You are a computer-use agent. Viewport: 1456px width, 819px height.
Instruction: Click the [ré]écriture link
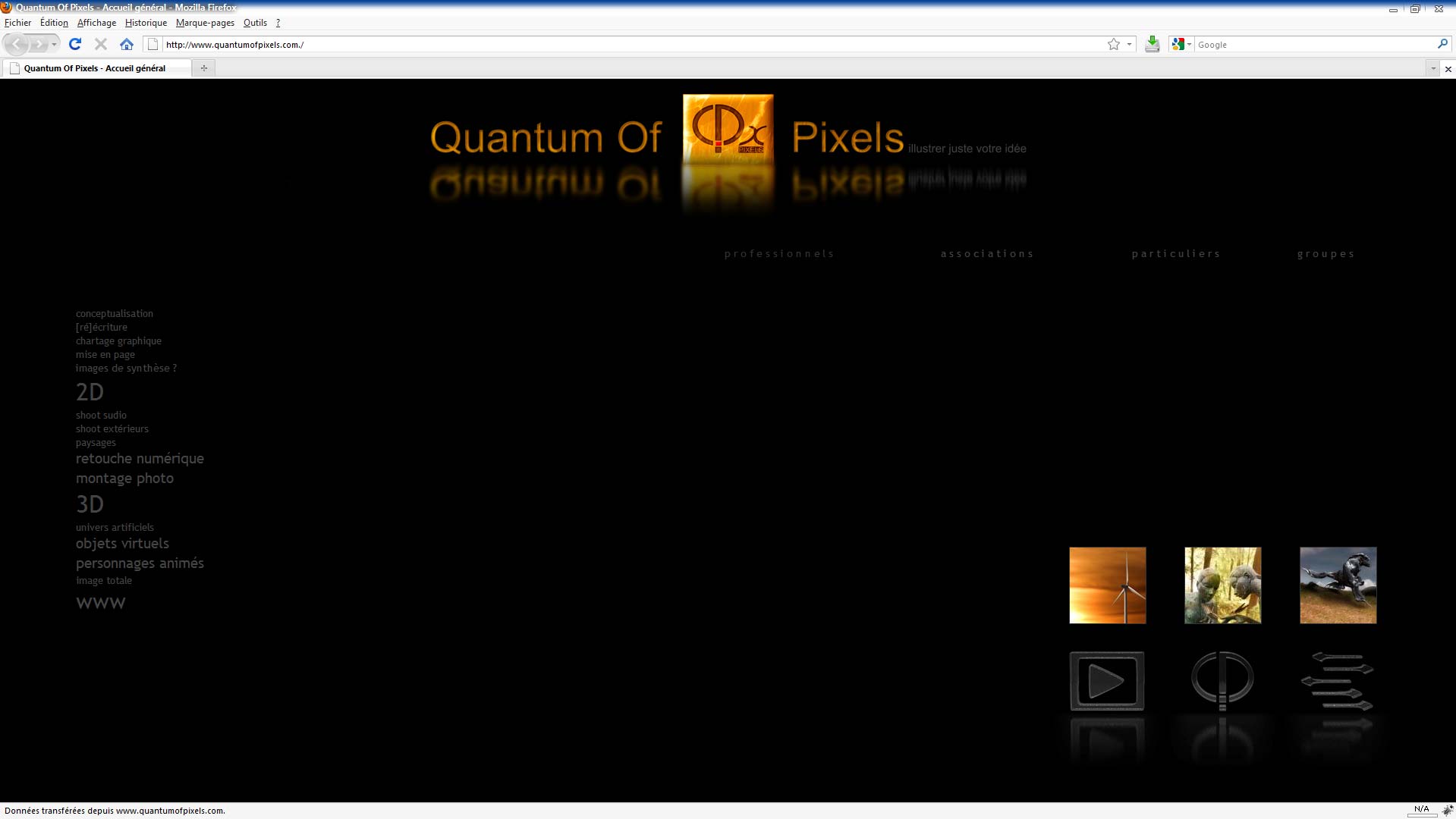point(102,327)
